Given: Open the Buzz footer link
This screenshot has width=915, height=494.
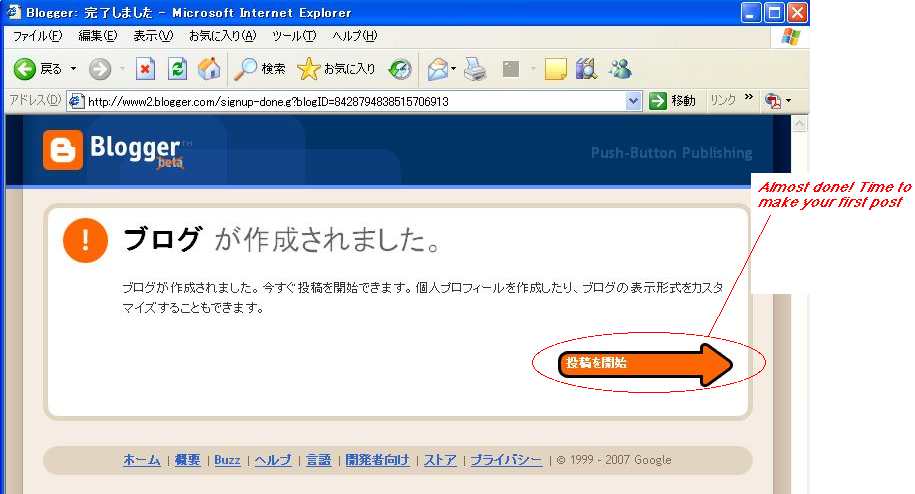Looking at the screenshot, I should [227, 460].
